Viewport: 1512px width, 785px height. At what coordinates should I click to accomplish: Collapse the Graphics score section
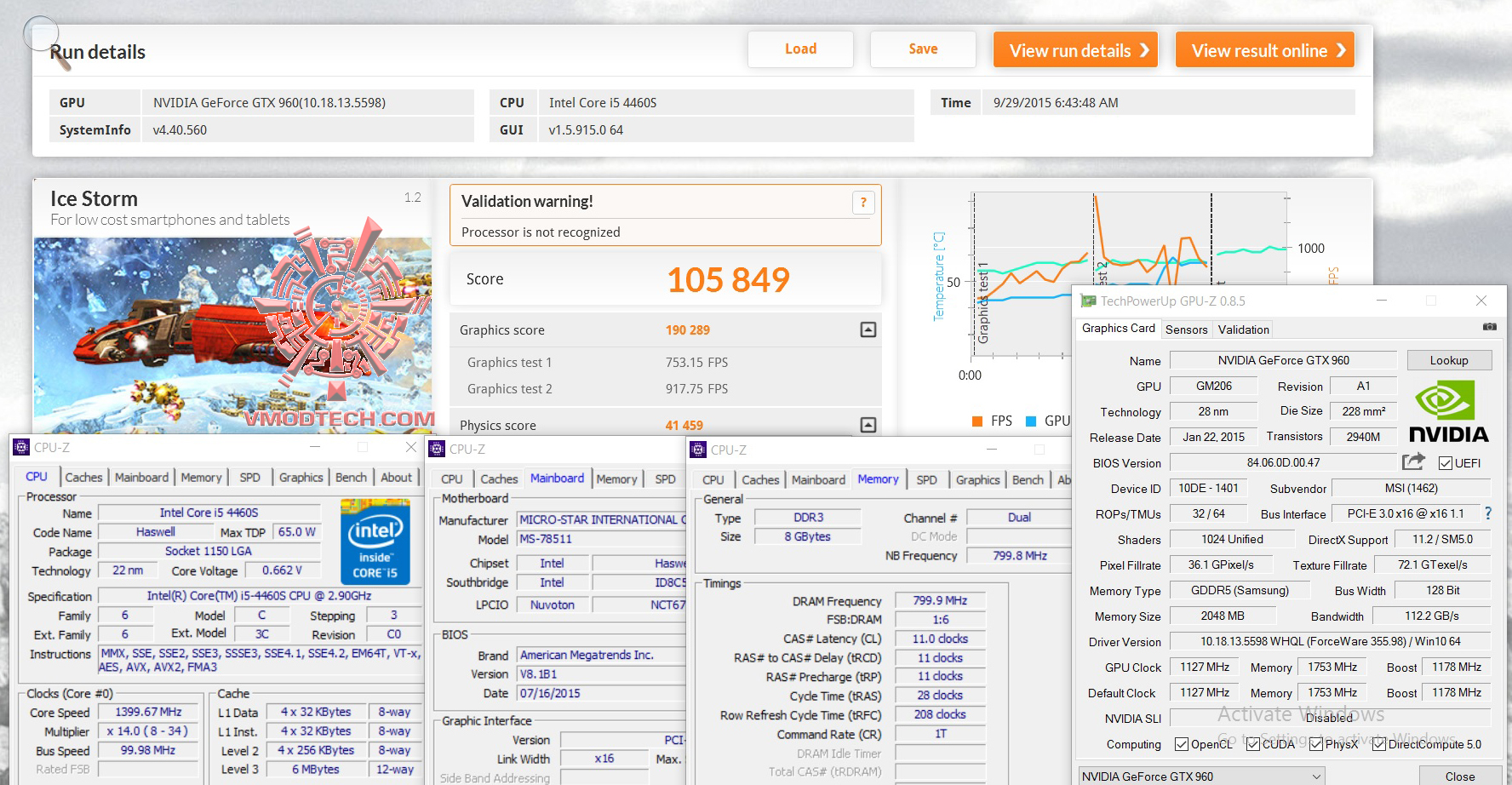(868, 329)
